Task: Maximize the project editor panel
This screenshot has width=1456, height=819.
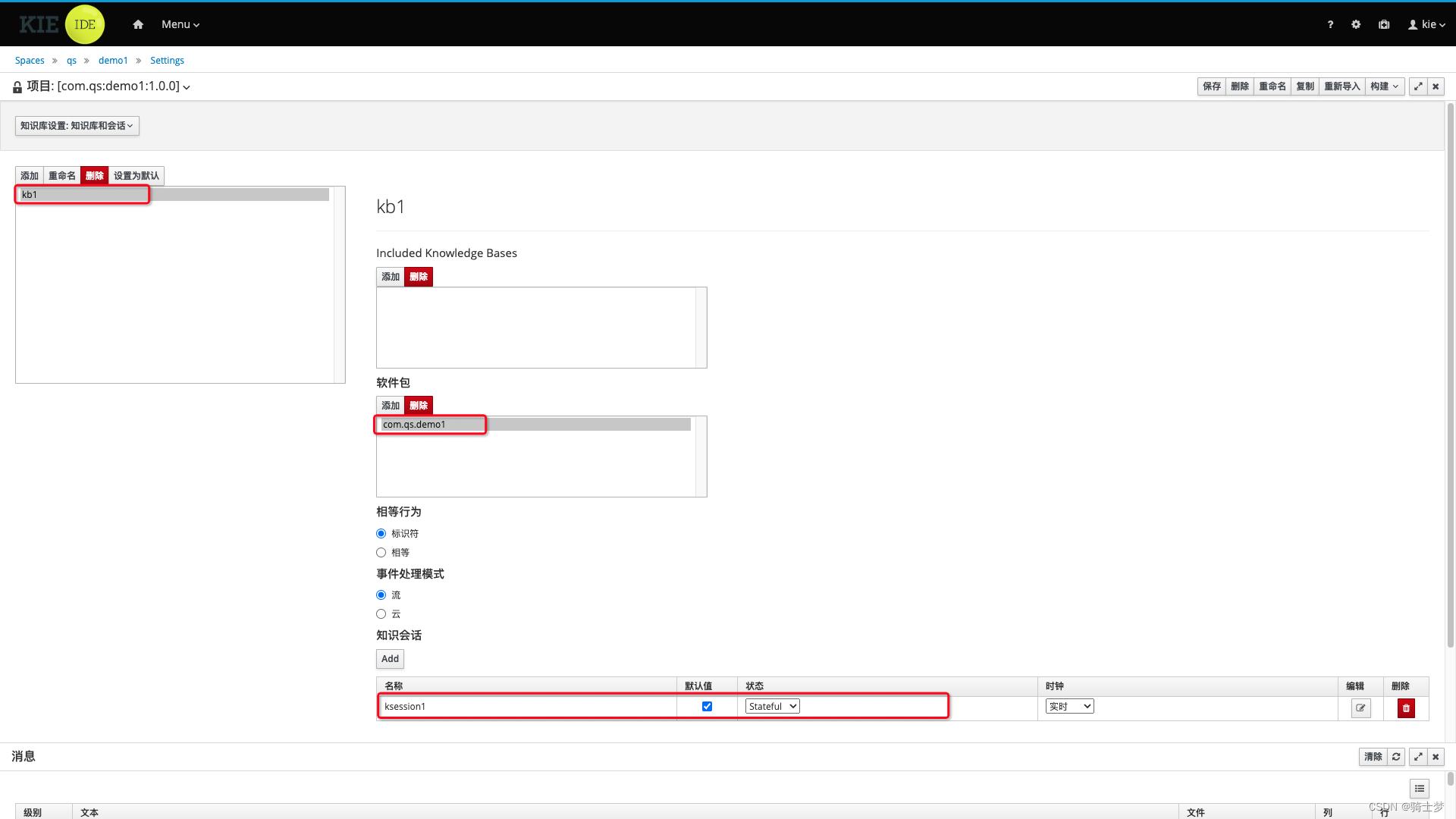Action: click(1418, 86)
